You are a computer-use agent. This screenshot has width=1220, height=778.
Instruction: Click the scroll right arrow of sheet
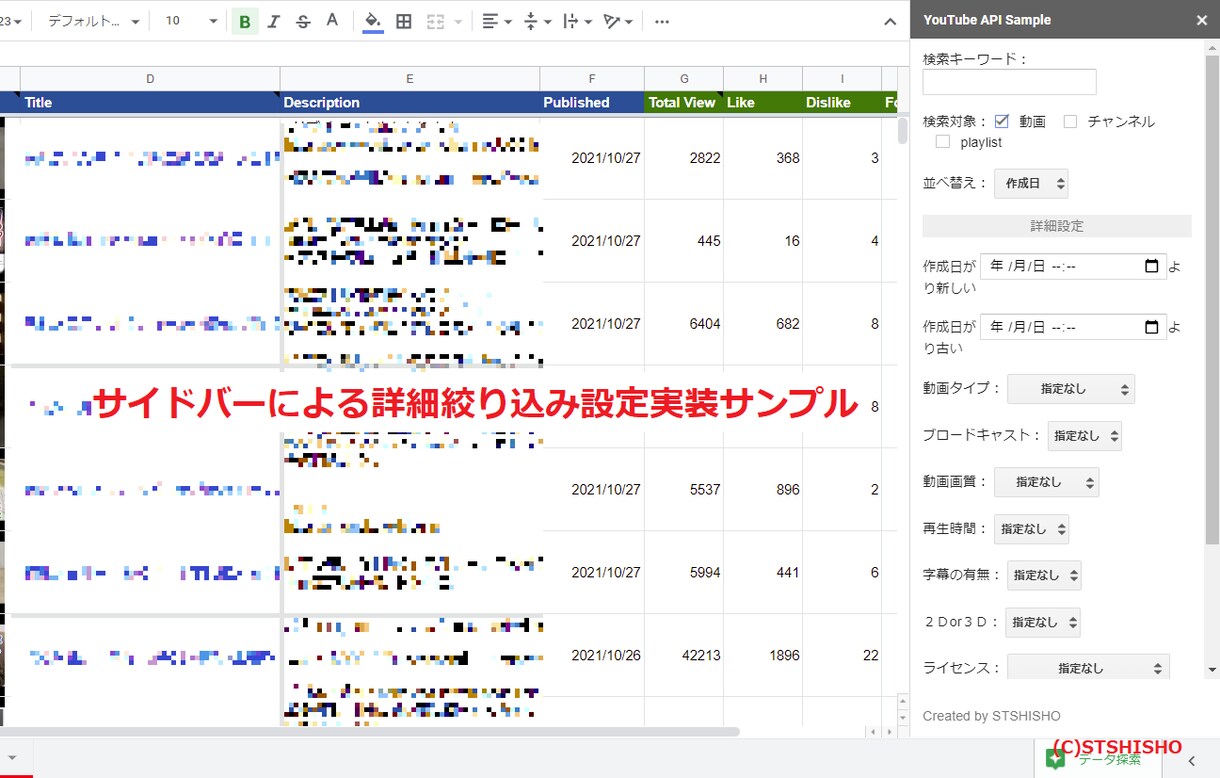[x=890, y=732]
